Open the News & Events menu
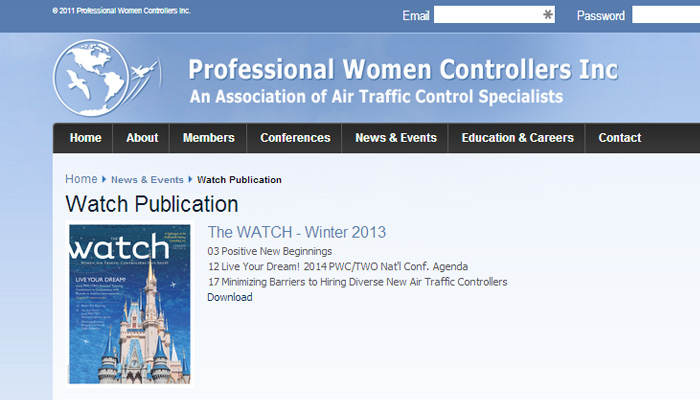700x400 pixels. coord(396,138)
